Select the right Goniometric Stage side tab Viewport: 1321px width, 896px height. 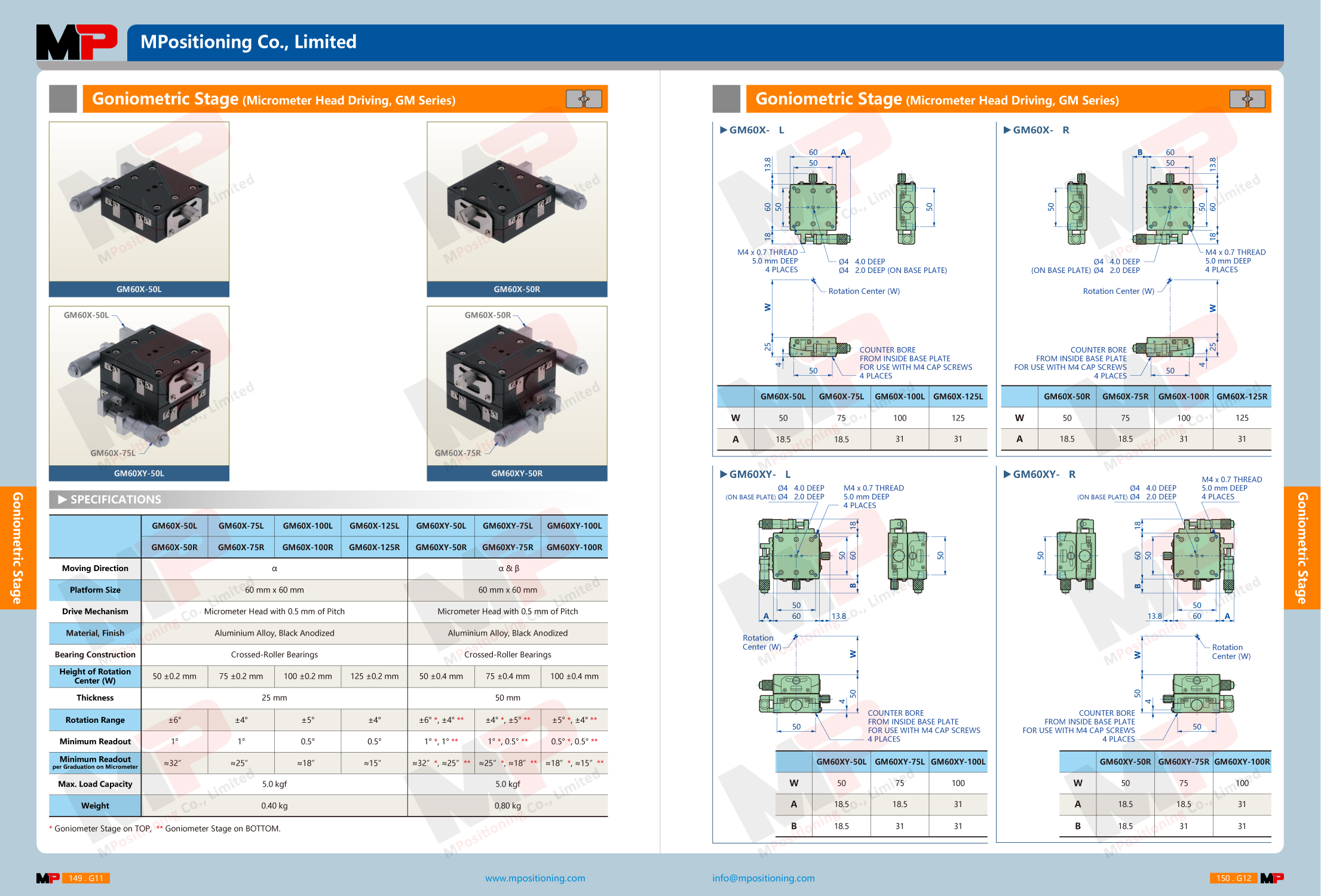[x=1302, y=548]
